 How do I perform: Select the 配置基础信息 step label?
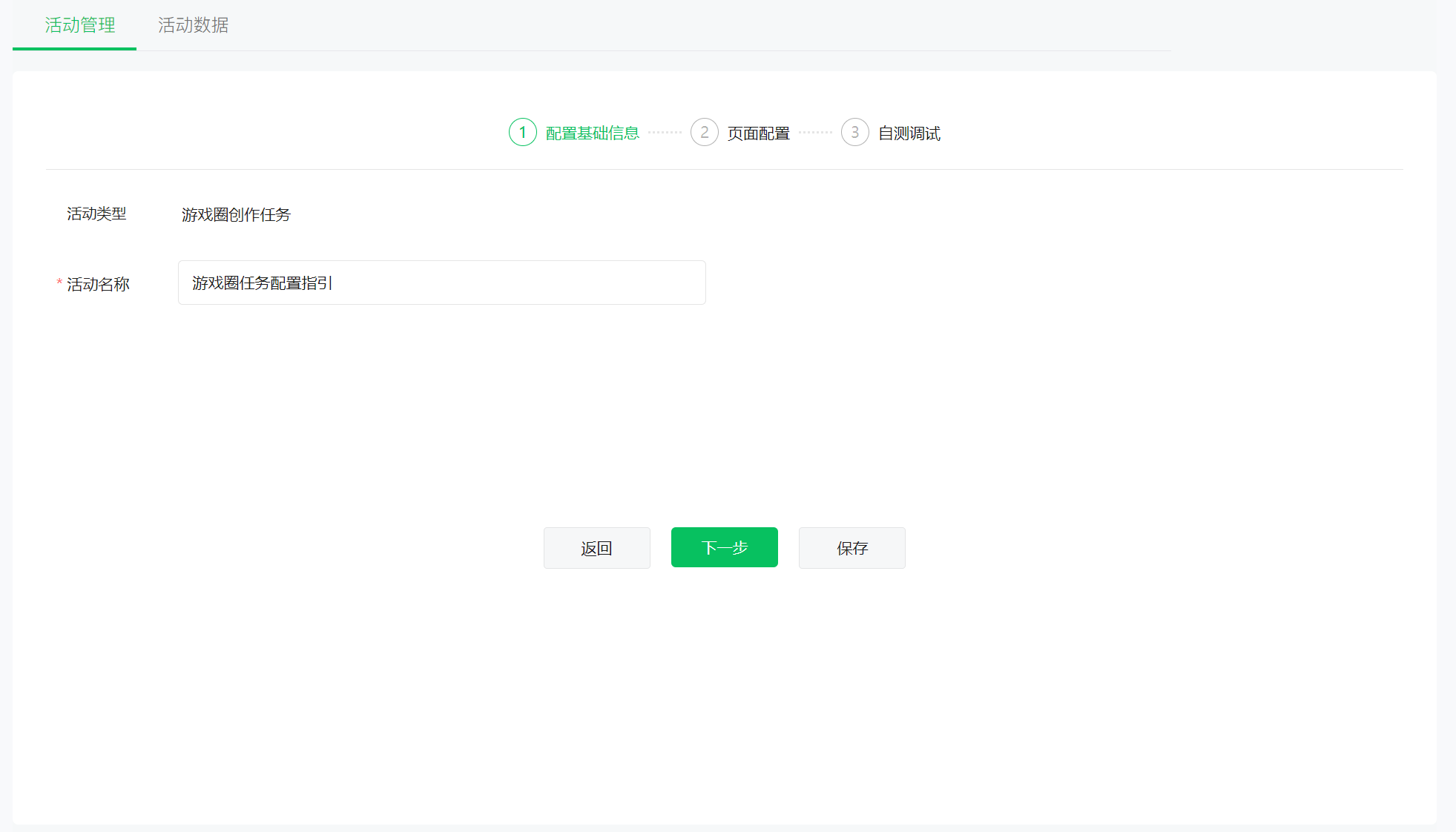[593, 133]
